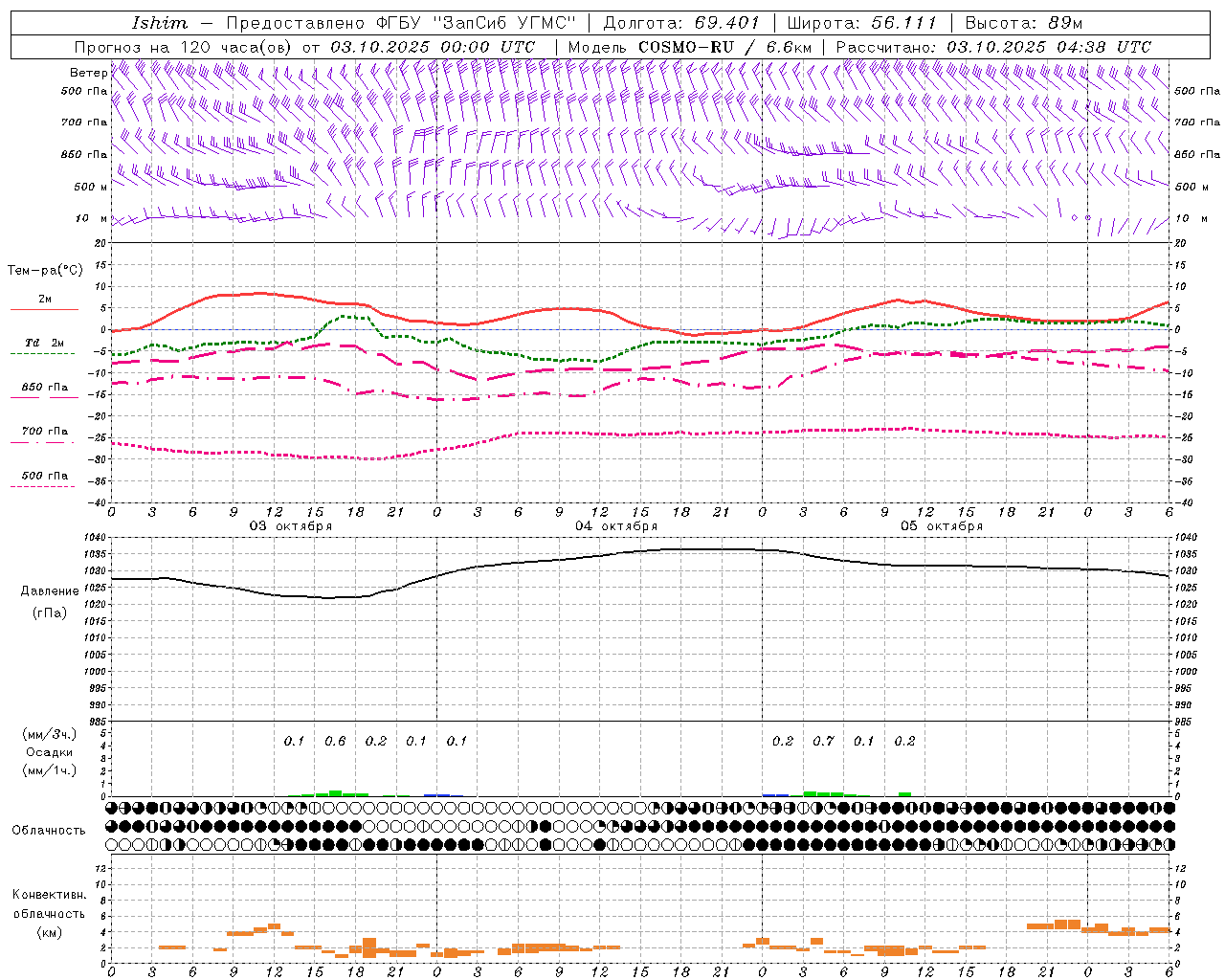Select the 'Широта: 56.111' latitude value
The height and width of the screenshot is (980, 1225).
[861, 23]
